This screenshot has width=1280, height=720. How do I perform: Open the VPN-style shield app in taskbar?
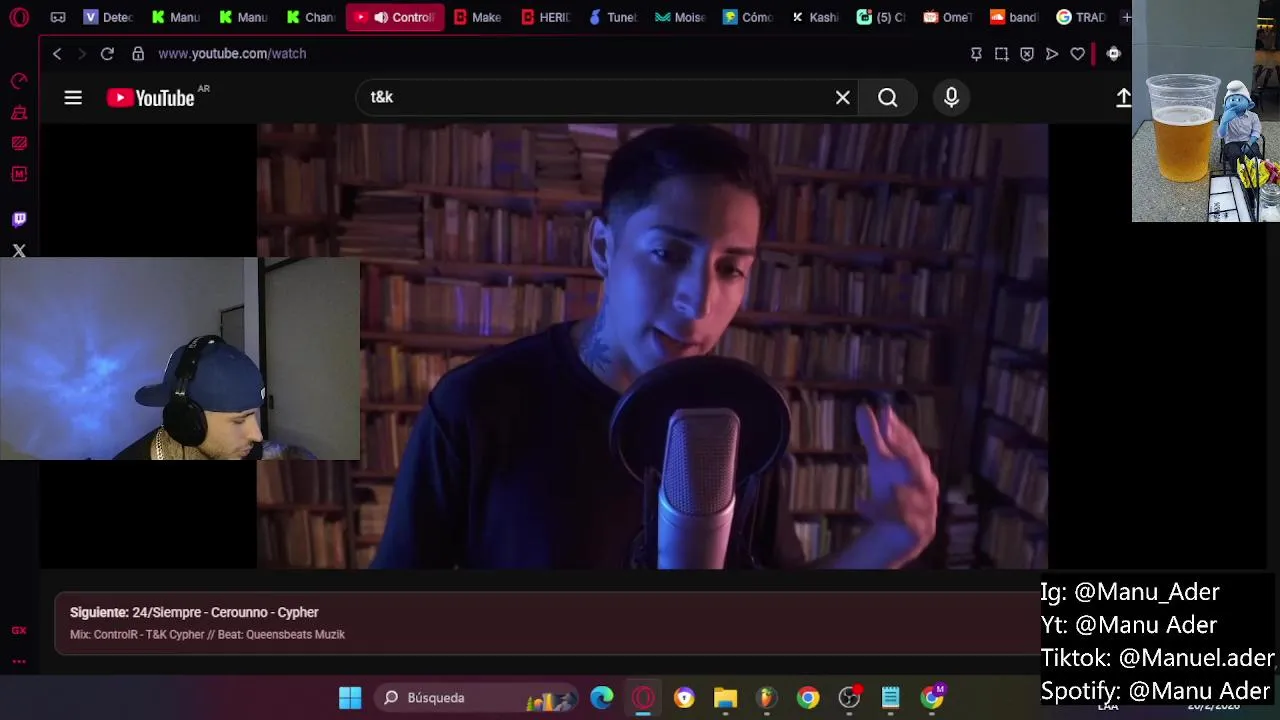click(x=684, y=698)
